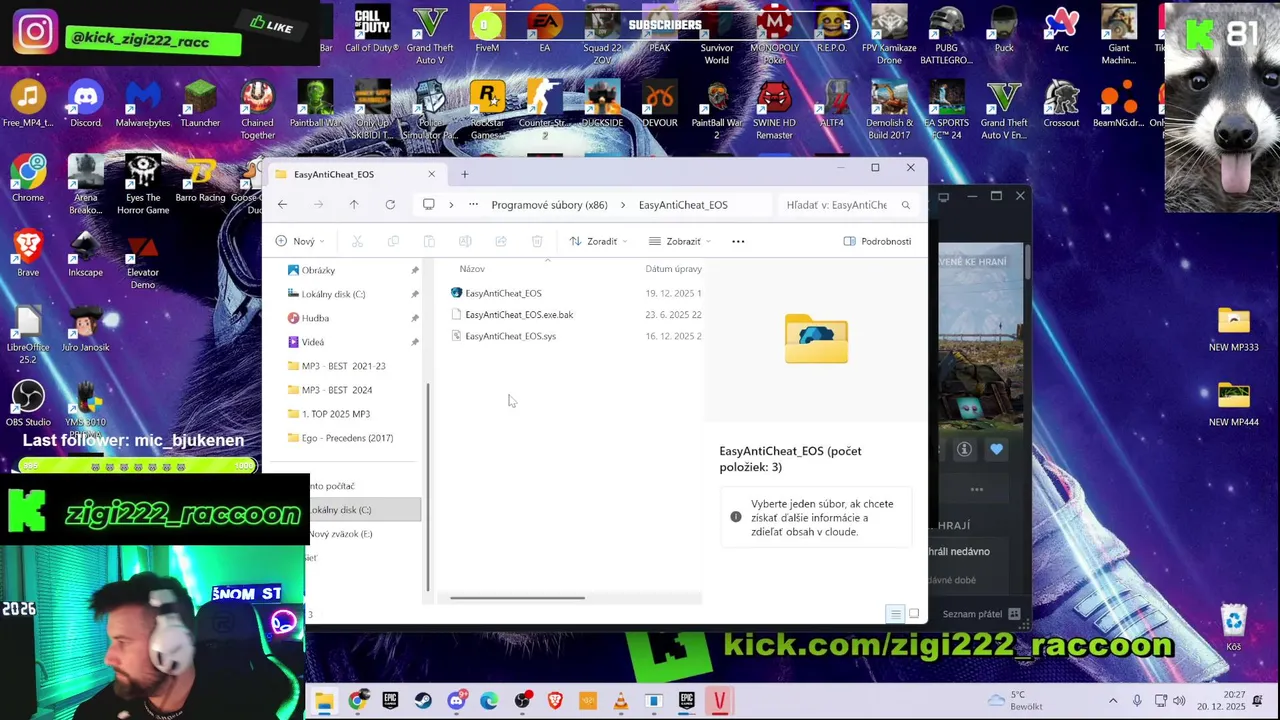The image size is (1280, 720).
Task: Open 1. TOP 2025 MP3 folder
Action: (335, 414)
